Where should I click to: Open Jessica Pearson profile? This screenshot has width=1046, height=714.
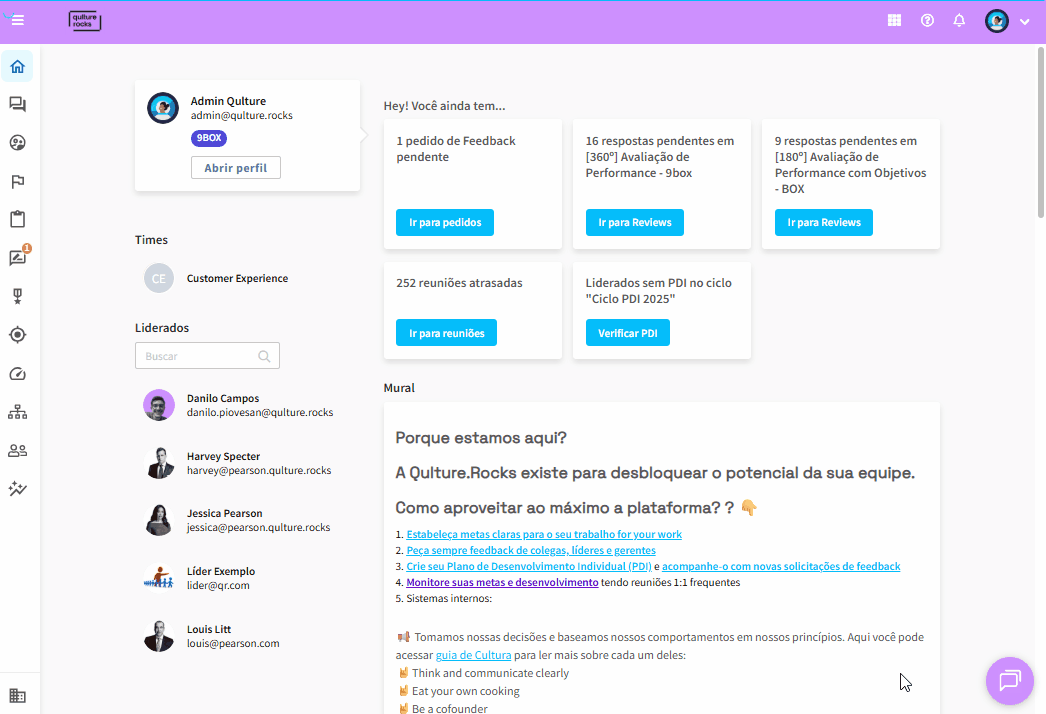coord(224,513)
